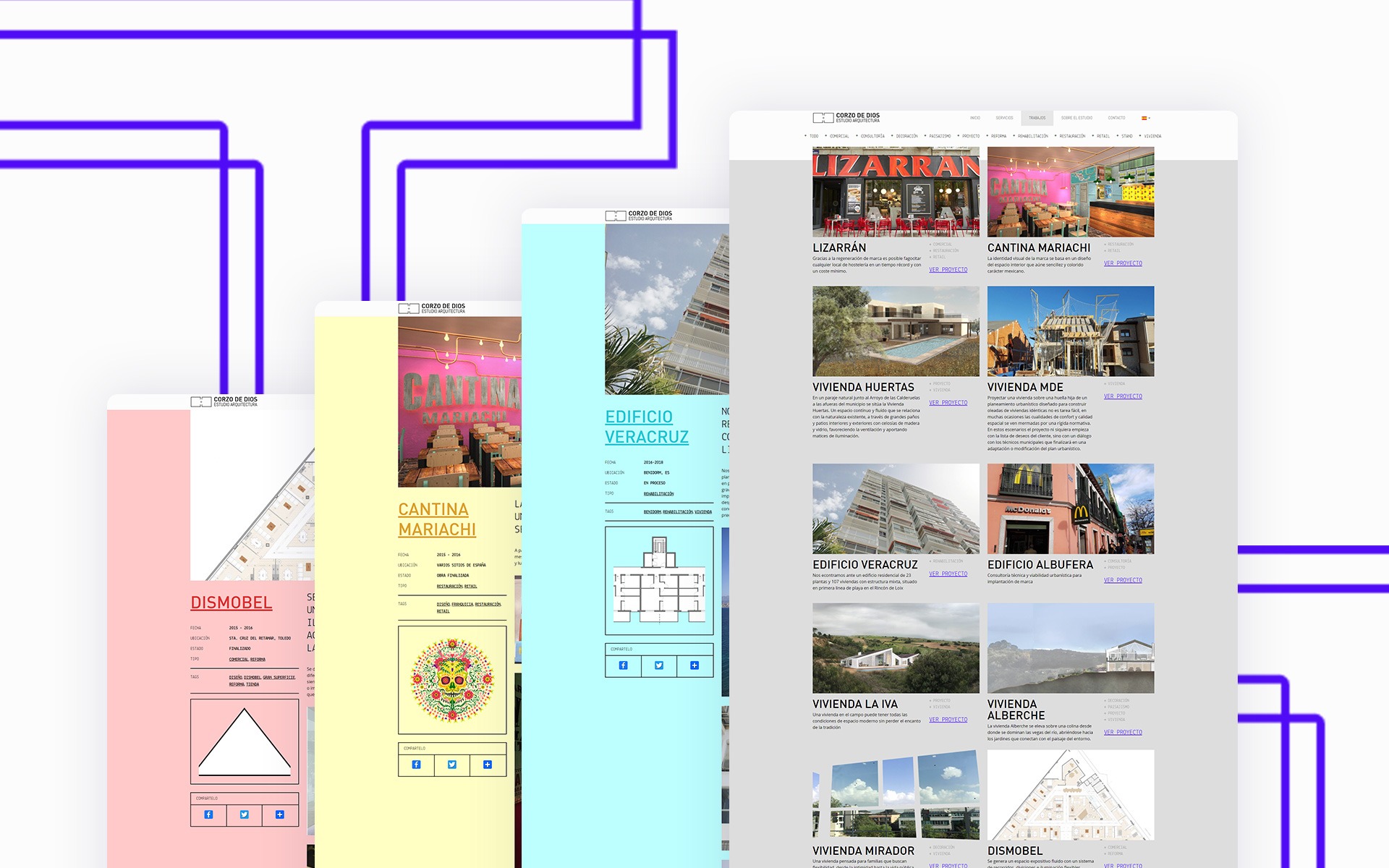
Task: Click the Twitter share icon on Dismobel page
Action: pos(243,814)
